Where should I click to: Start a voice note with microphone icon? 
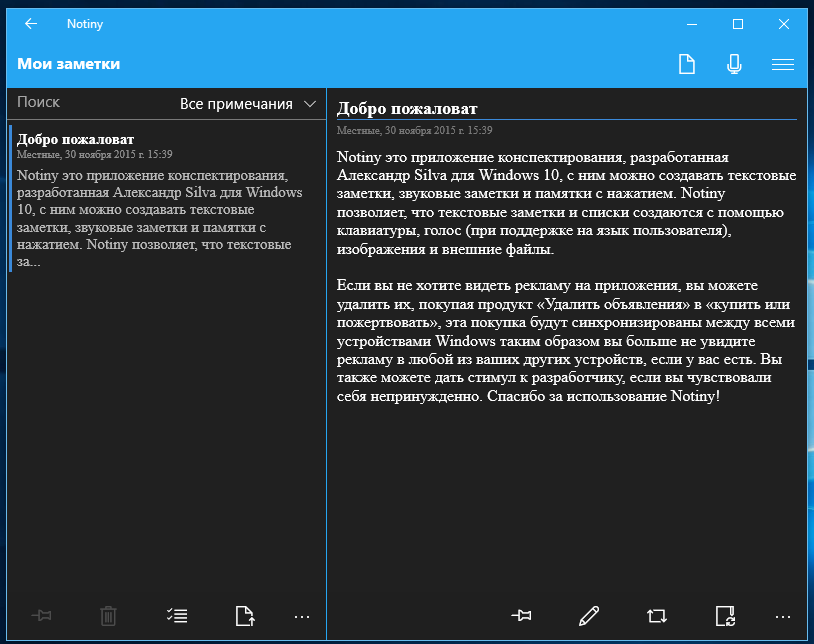click(x=734, y=64)
